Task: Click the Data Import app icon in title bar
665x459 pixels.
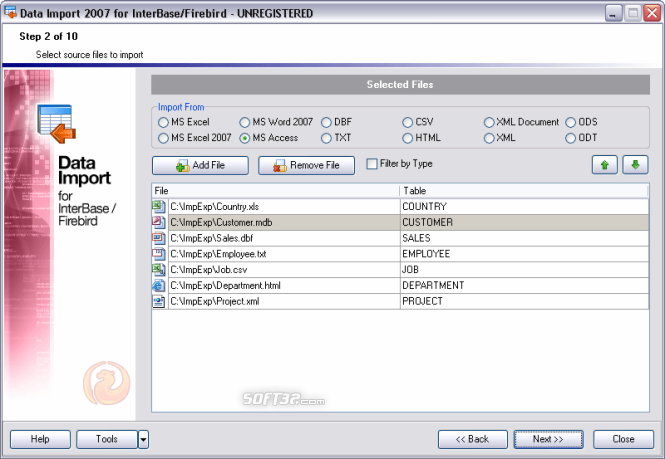Action: click(10, 13)
